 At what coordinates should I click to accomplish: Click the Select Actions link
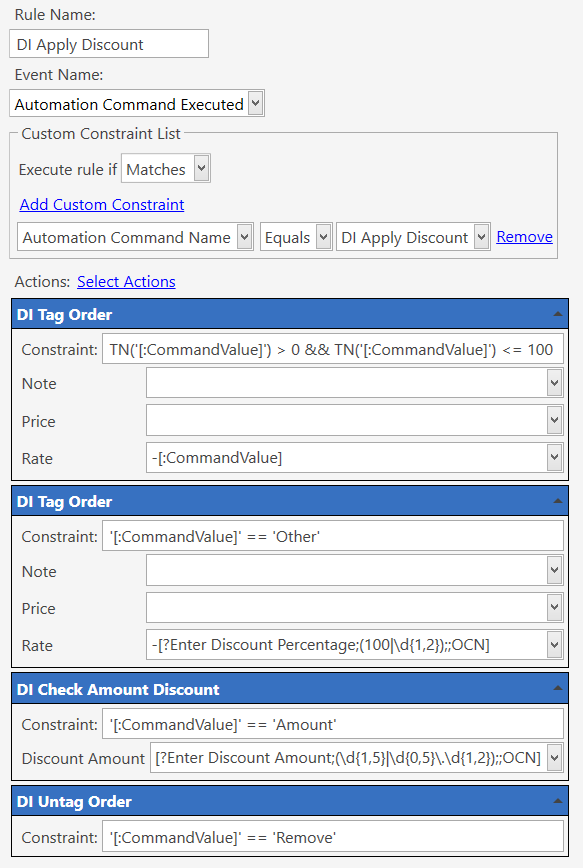tap(126, 281)
